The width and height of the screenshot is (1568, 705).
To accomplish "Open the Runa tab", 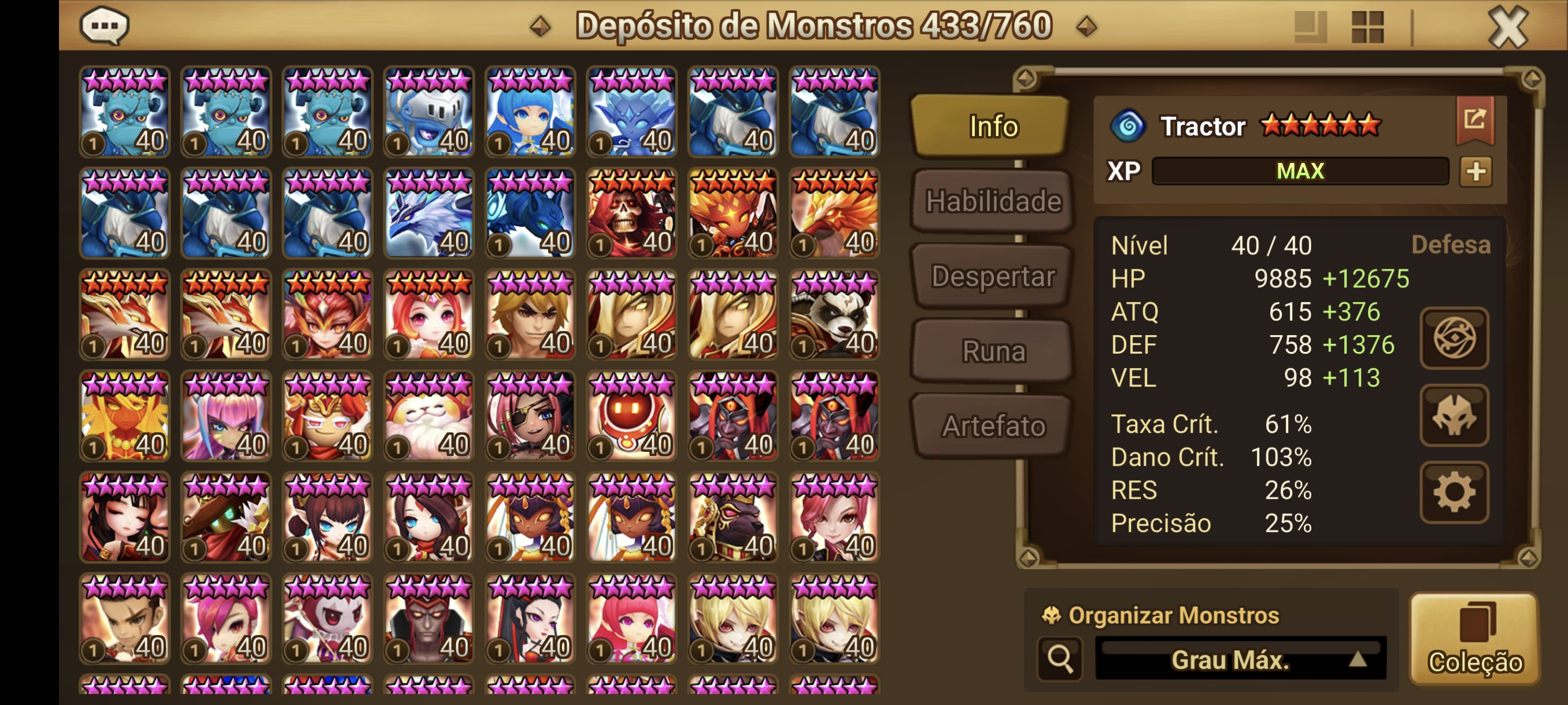I will point(992,351).
